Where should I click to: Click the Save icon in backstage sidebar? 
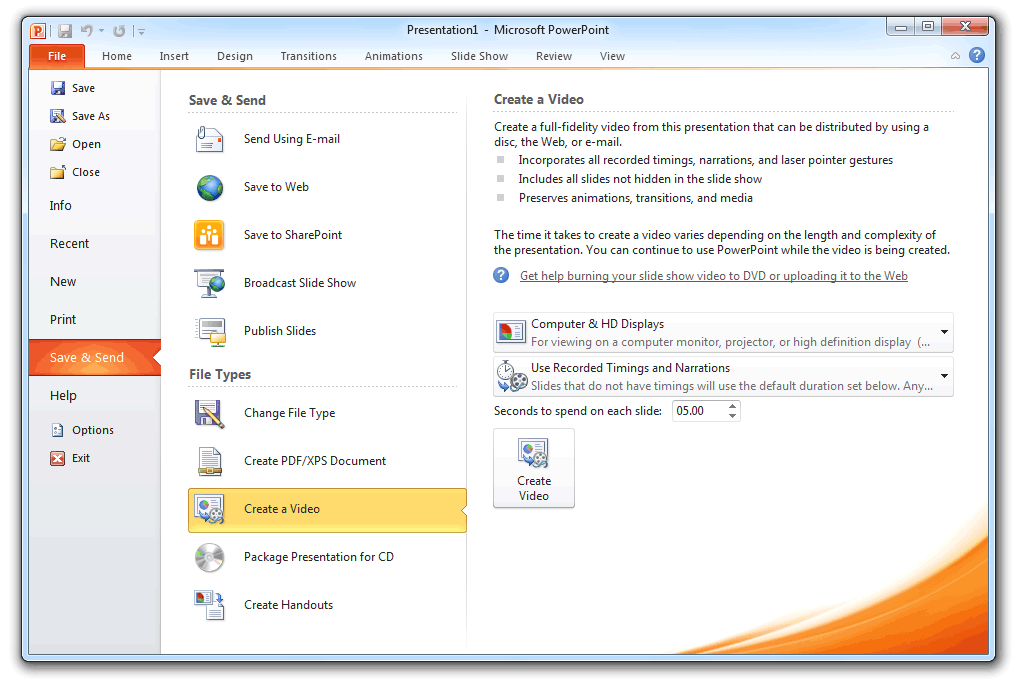click(x=58, y=88)
